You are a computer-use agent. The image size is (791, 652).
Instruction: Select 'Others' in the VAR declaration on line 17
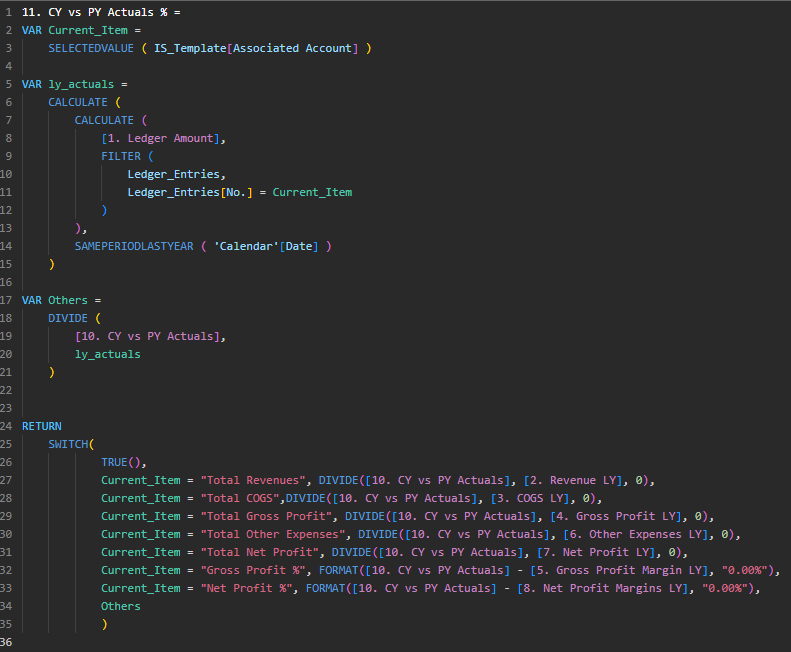[x=68, y=300]
